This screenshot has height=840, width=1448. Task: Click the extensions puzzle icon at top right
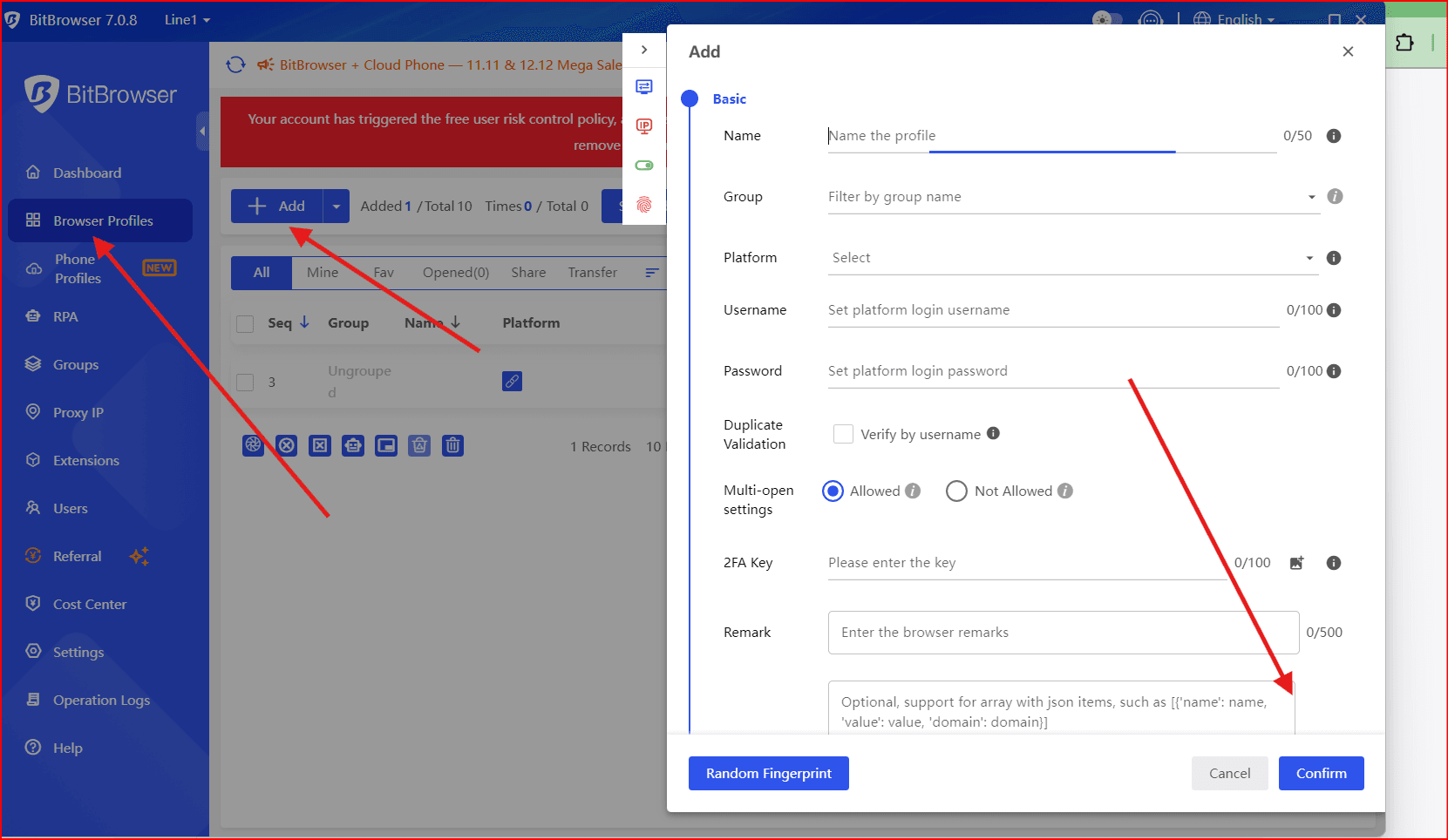[x=1404, y=43]
